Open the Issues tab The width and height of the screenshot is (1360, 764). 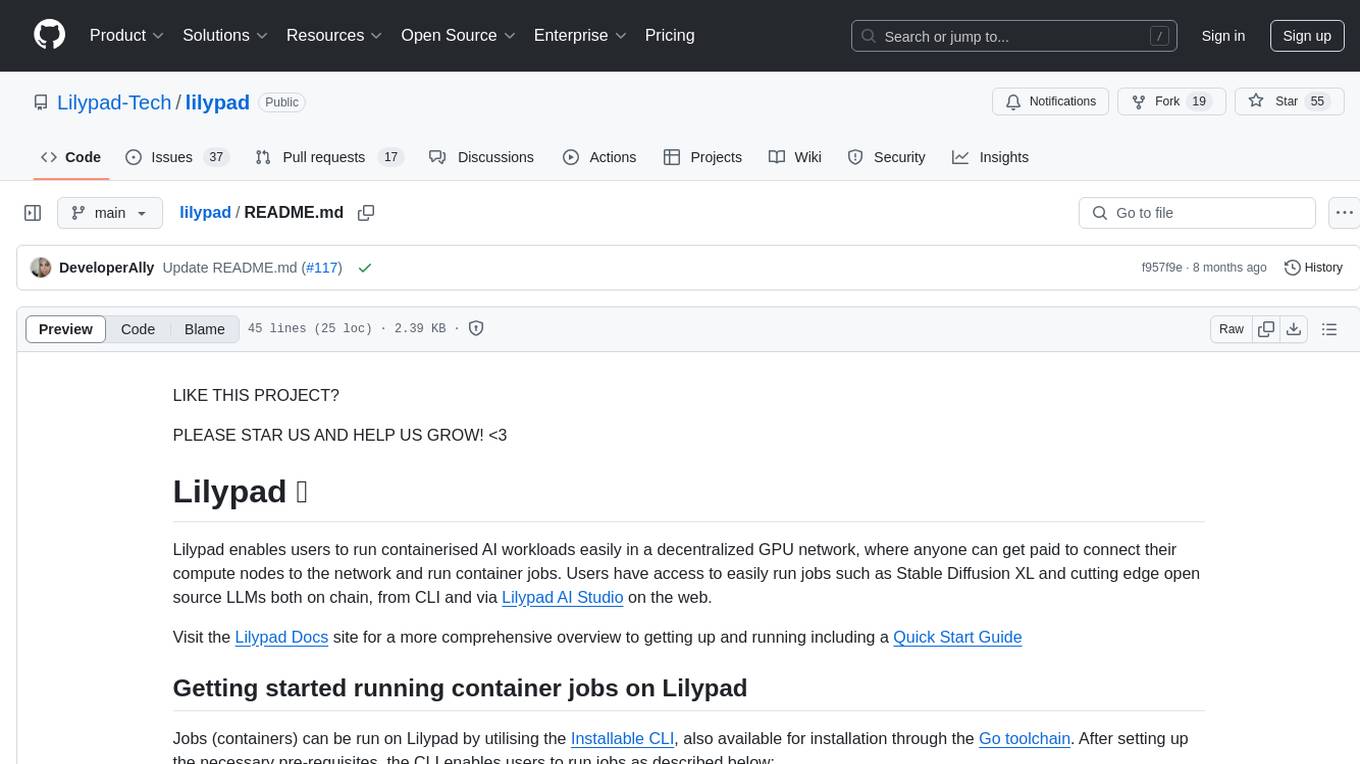tap(177, 157)
